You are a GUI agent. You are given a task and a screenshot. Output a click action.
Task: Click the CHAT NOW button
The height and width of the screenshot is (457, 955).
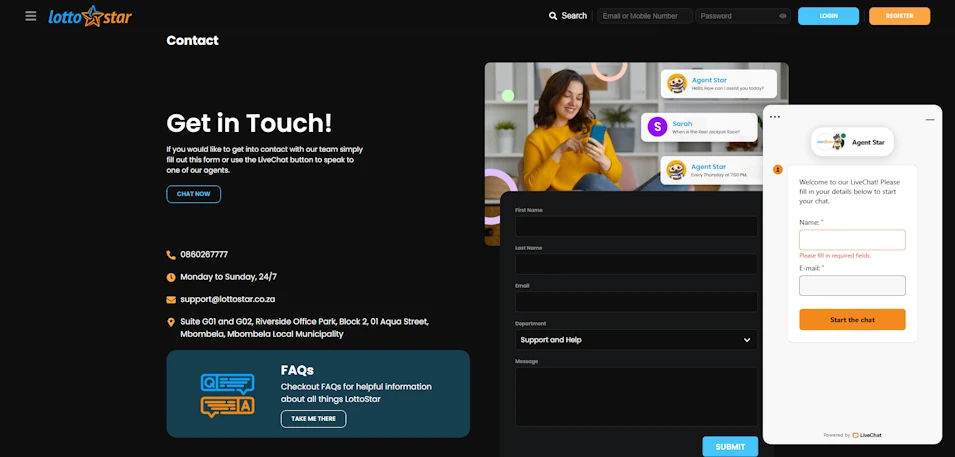click(194, 194)
